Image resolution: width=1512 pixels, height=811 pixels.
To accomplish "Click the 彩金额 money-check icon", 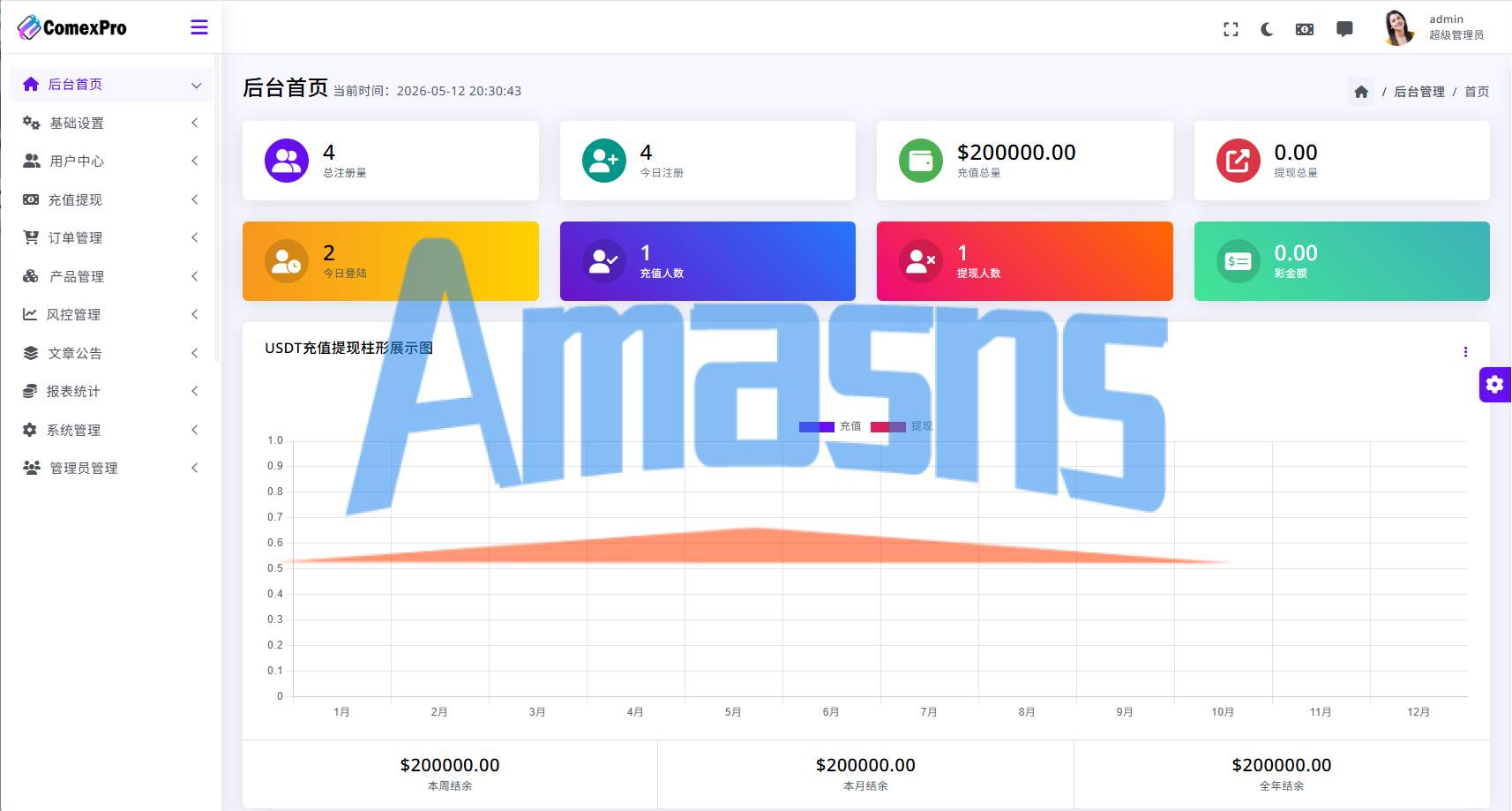I will click(x=1239, y=261).
